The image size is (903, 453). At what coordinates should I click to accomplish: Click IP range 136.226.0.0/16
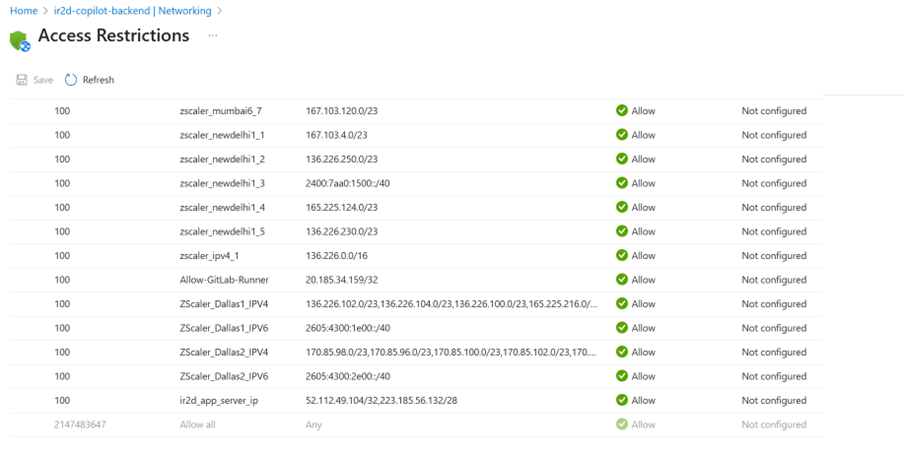click(x=336, y=256)
